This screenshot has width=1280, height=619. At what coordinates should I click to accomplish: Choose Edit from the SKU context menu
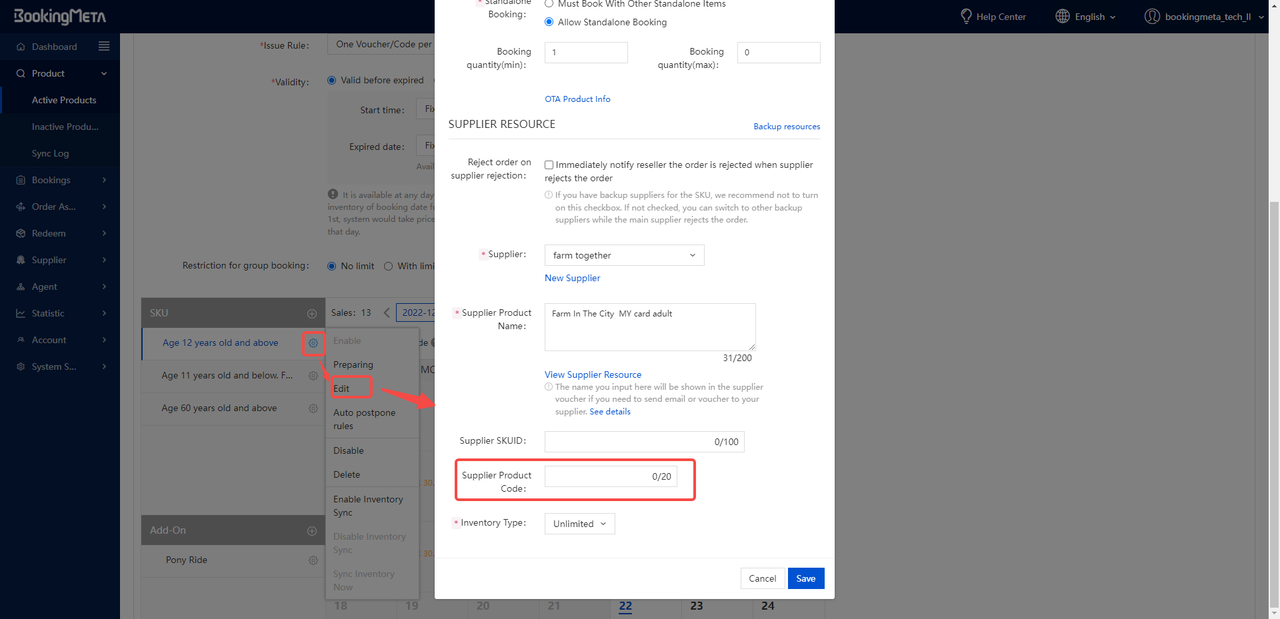tap(342, 388)
